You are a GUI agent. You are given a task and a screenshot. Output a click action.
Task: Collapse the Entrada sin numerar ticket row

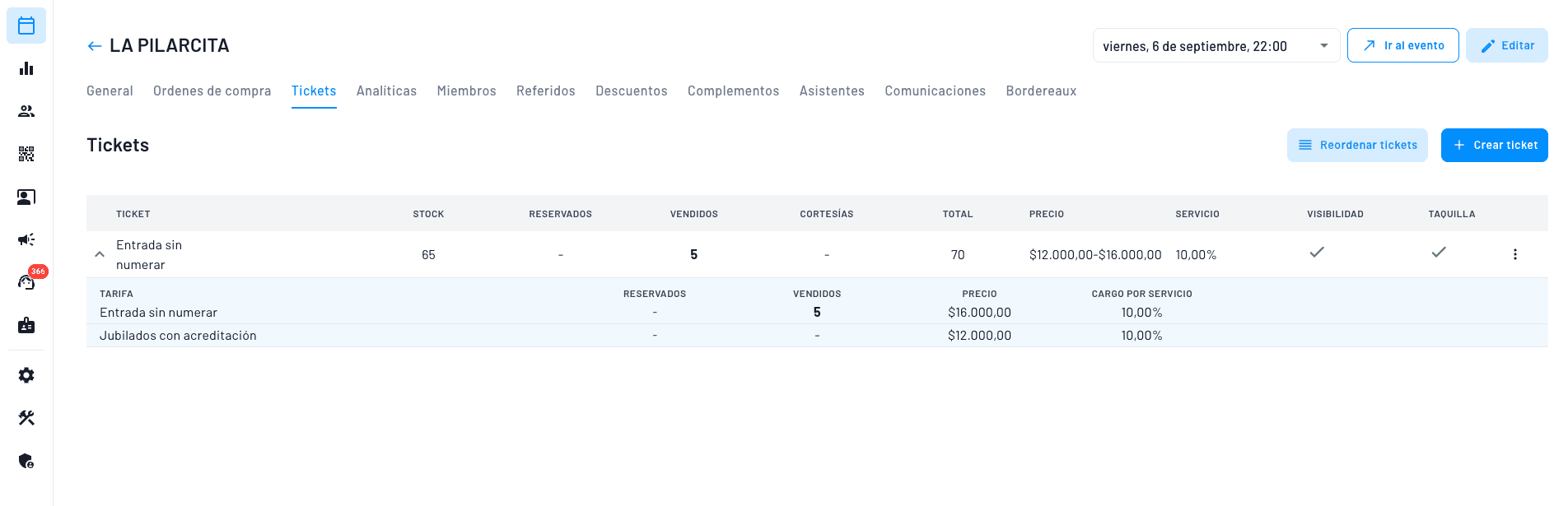[100, 254]
